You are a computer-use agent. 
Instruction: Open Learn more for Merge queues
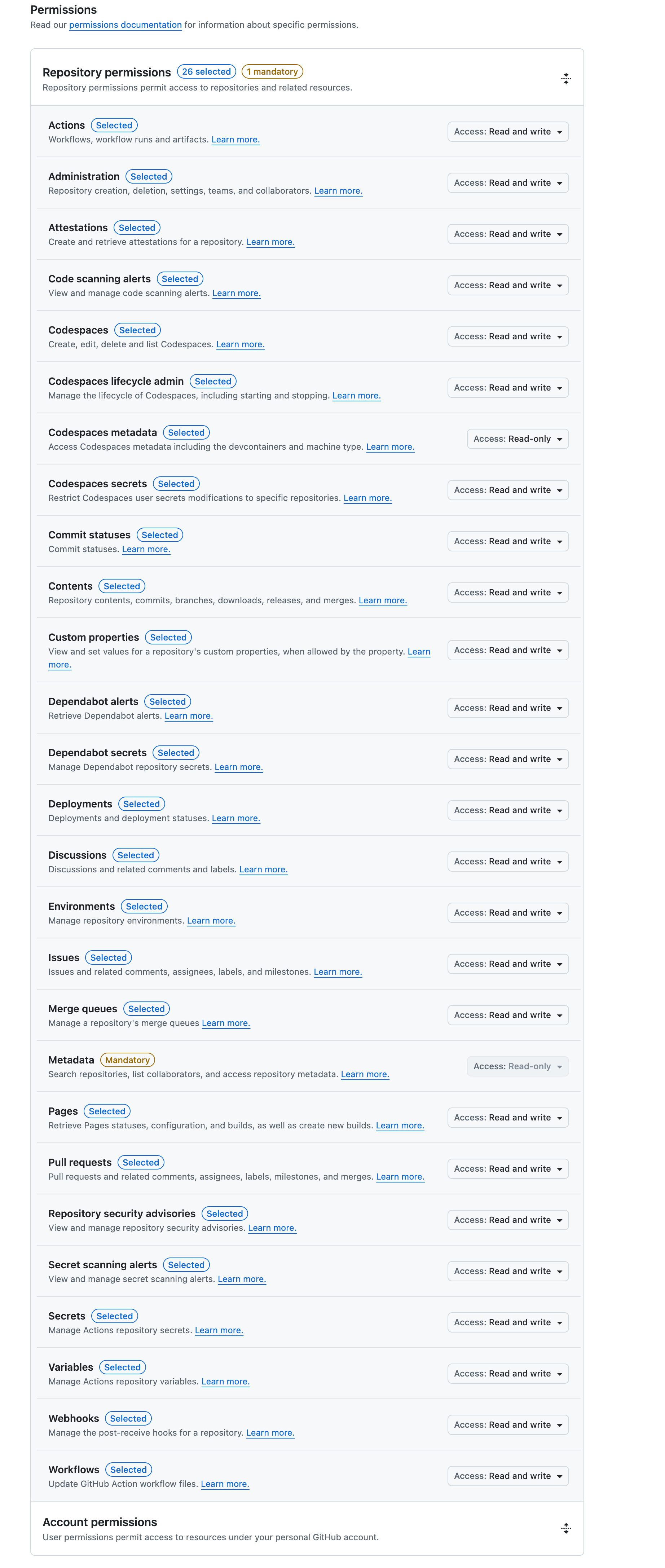click(226, 1023)
